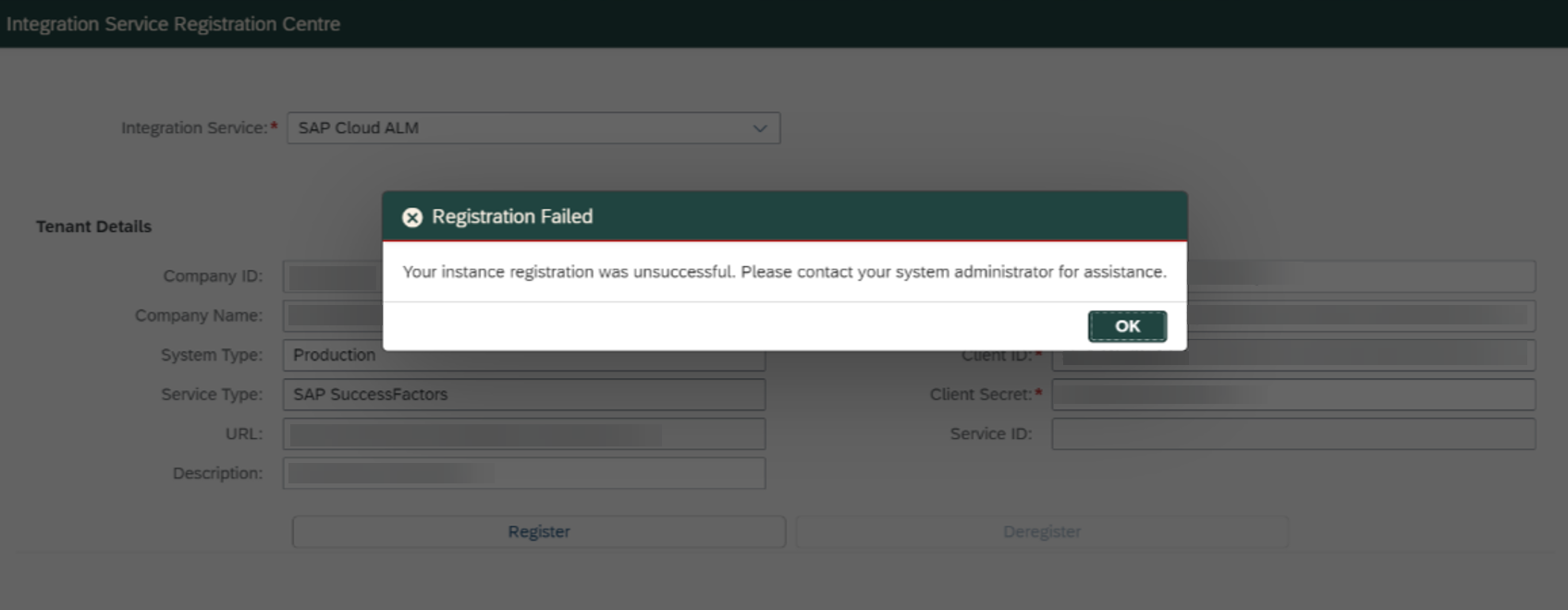This screenshot has height=610, width=1568.
Task: Click the Client Secret input field
Action: pos(1293,395)
